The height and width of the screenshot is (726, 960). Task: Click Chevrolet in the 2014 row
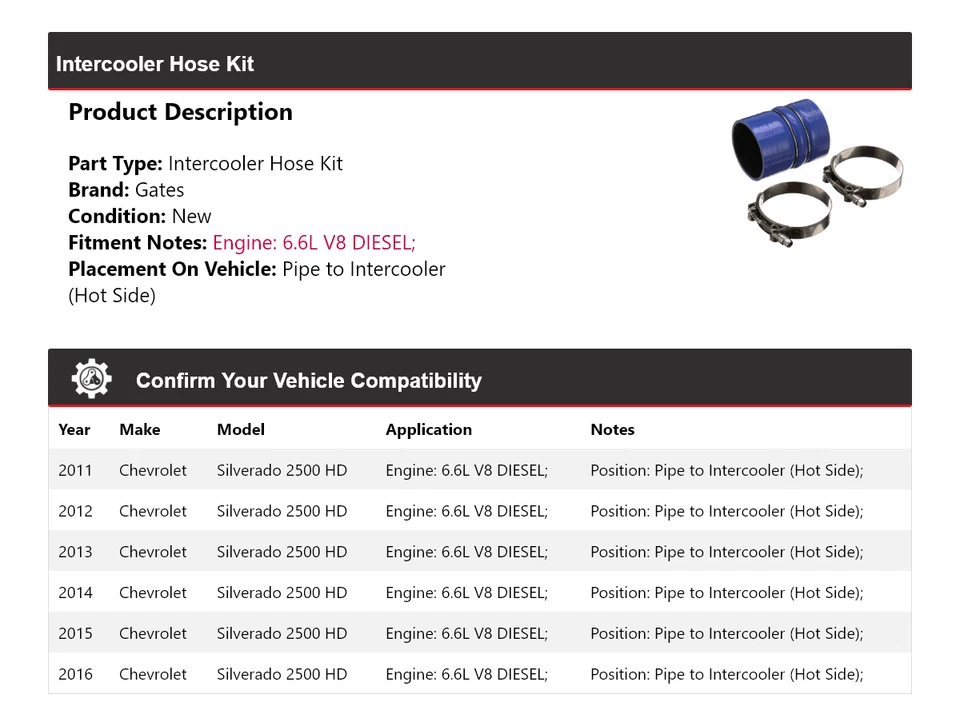click(153, 593)
